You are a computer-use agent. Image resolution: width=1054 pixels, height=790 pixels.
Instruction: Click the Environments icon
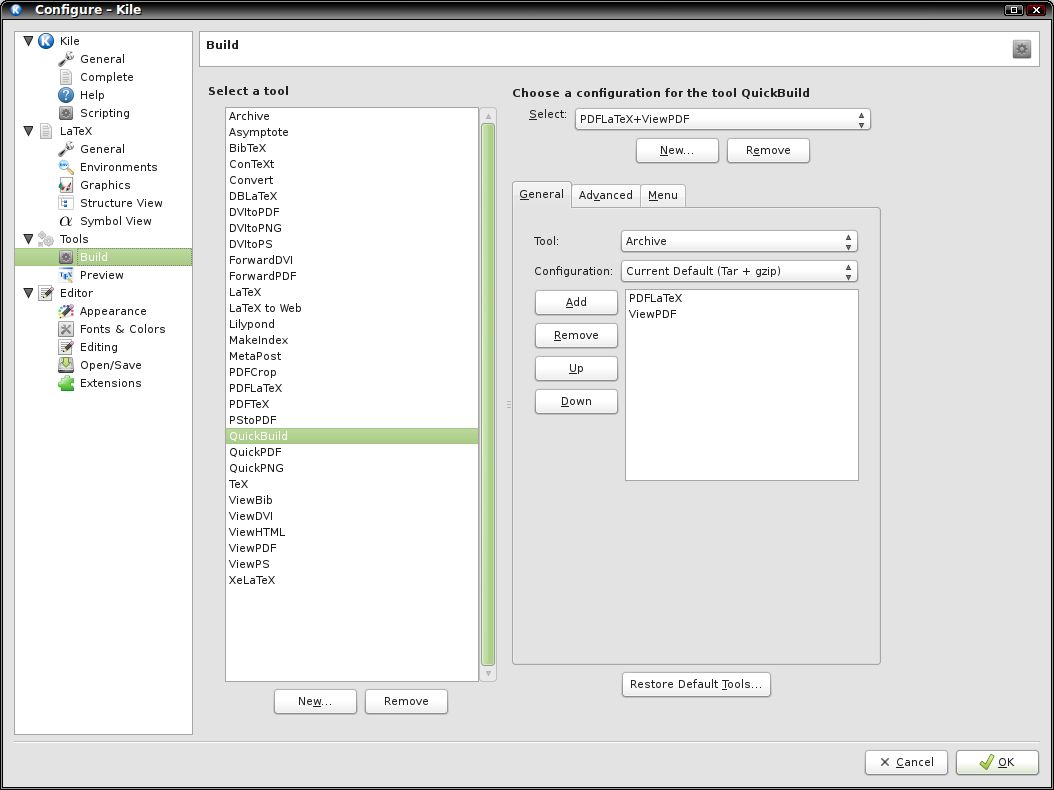click(66, 167)
